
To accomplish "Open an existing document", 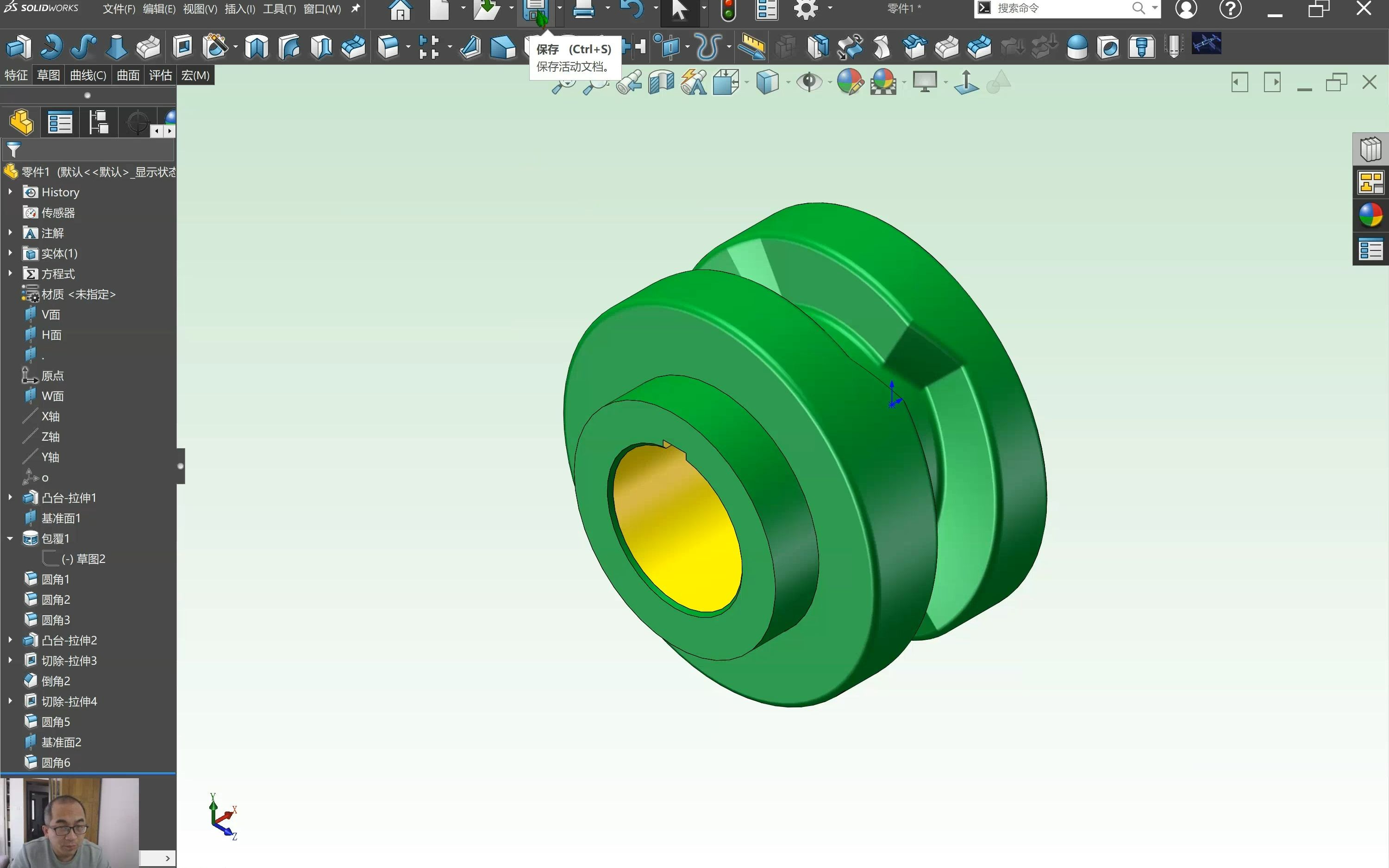I will pos(487,10).
